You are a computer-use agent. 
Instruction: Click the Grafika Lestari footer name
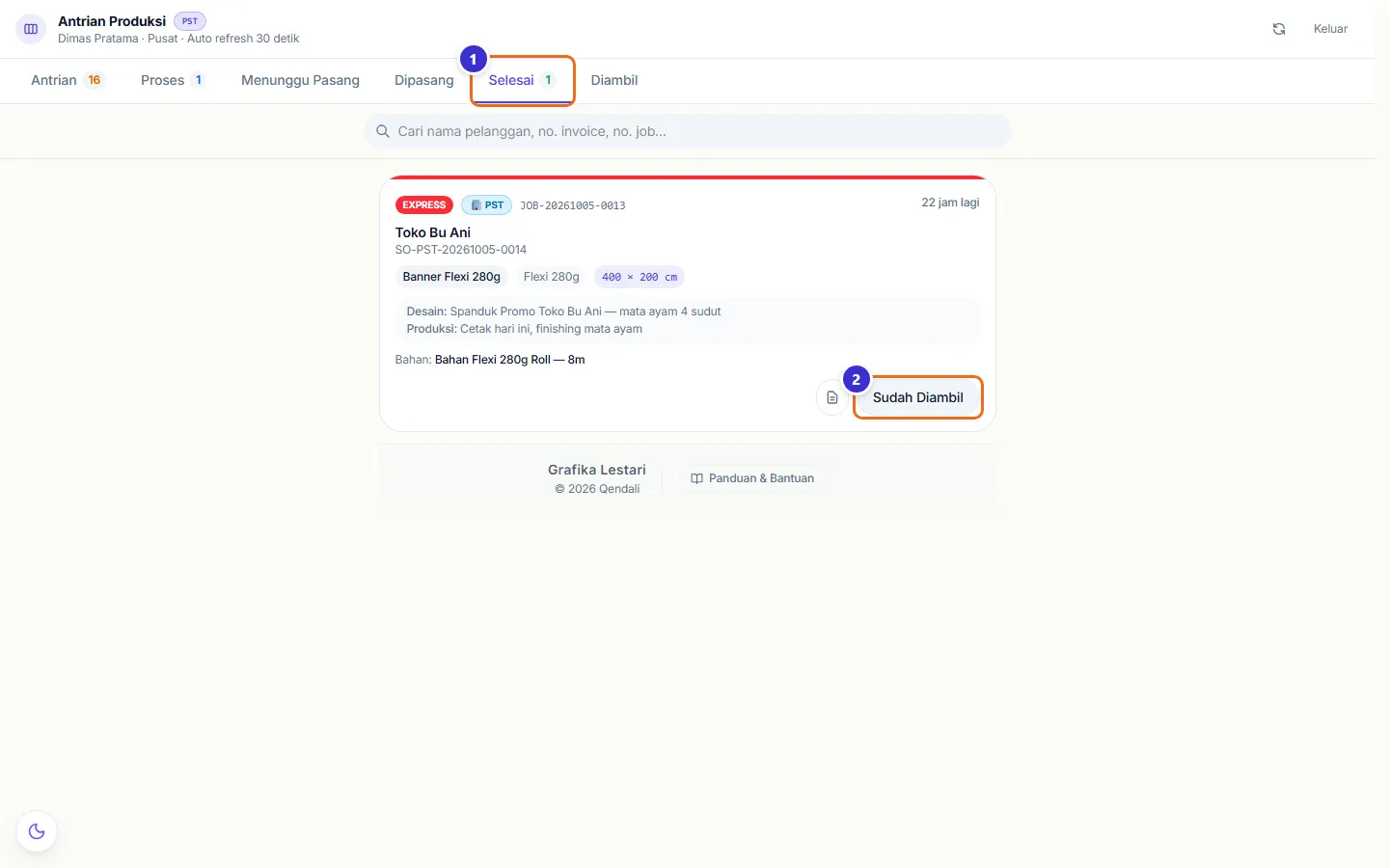[597, 470]
